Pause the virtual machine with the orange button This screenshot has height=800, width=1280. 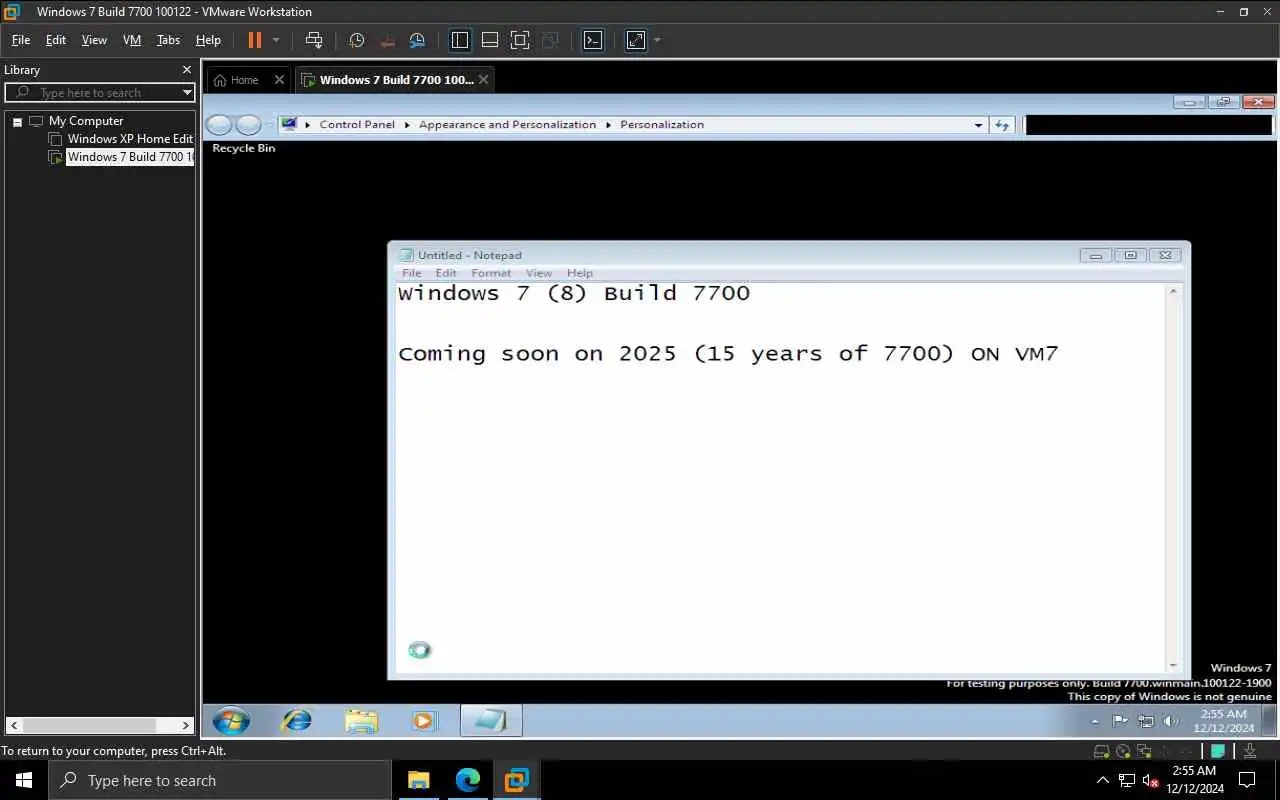254,40
